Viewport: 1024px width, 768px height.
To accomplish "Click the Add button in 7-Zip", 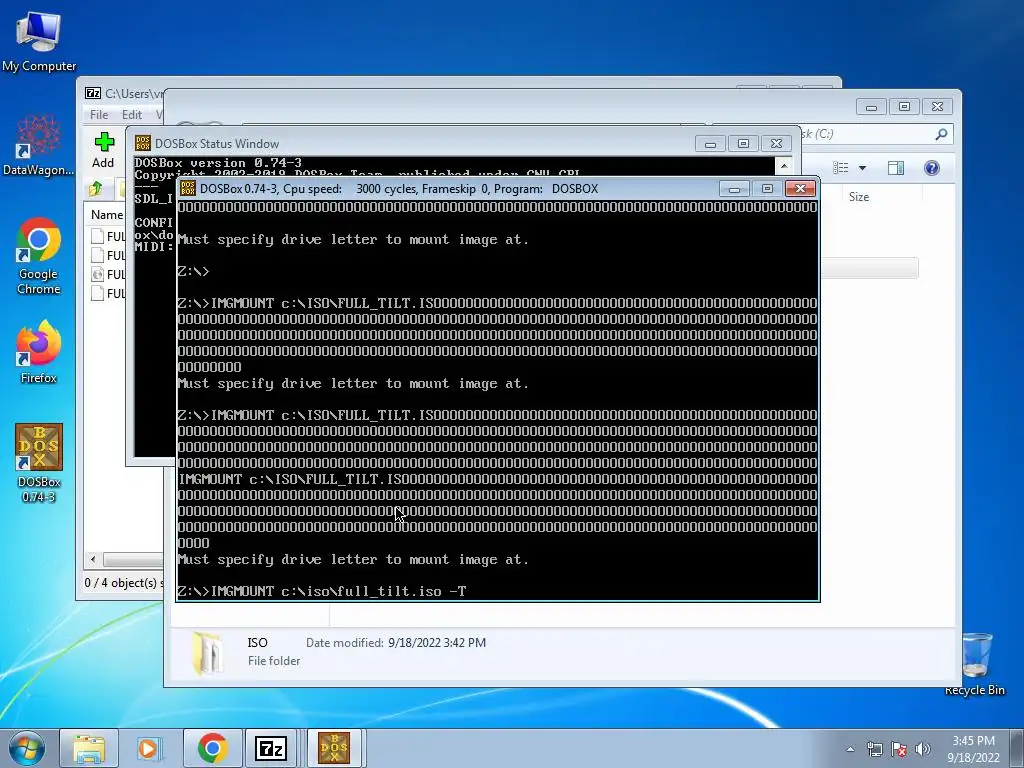I will pyautogui.click(x=103, y=151).
